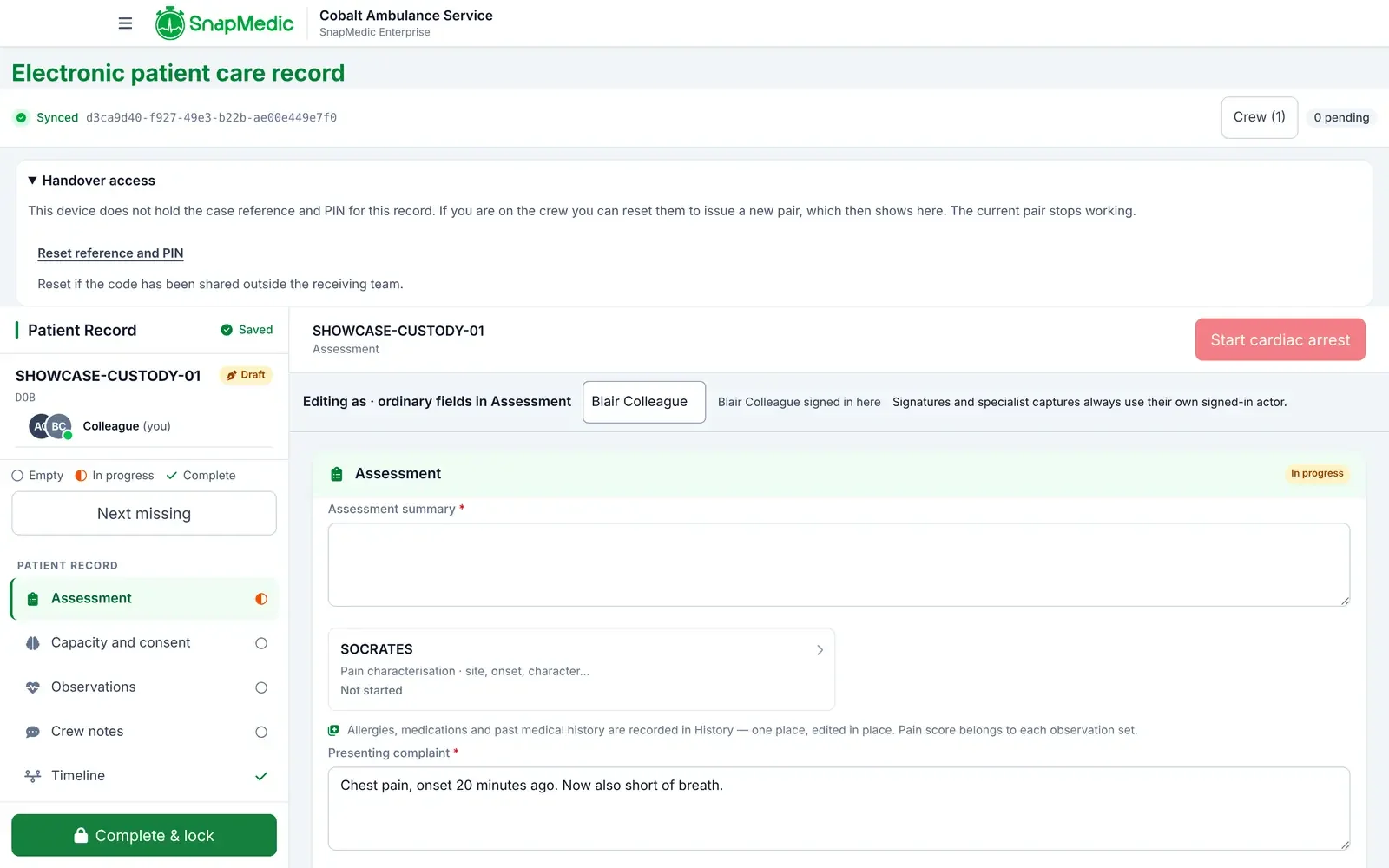Viewport: 1389px width, 868px height.
Task: Click Reset reference and PIN link
Action: (110, 253)
